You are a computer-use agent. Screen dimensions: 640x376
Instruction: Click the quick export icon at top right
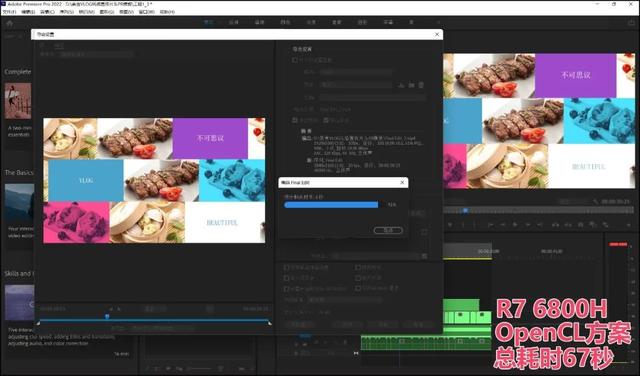click(x=631, y=23)
